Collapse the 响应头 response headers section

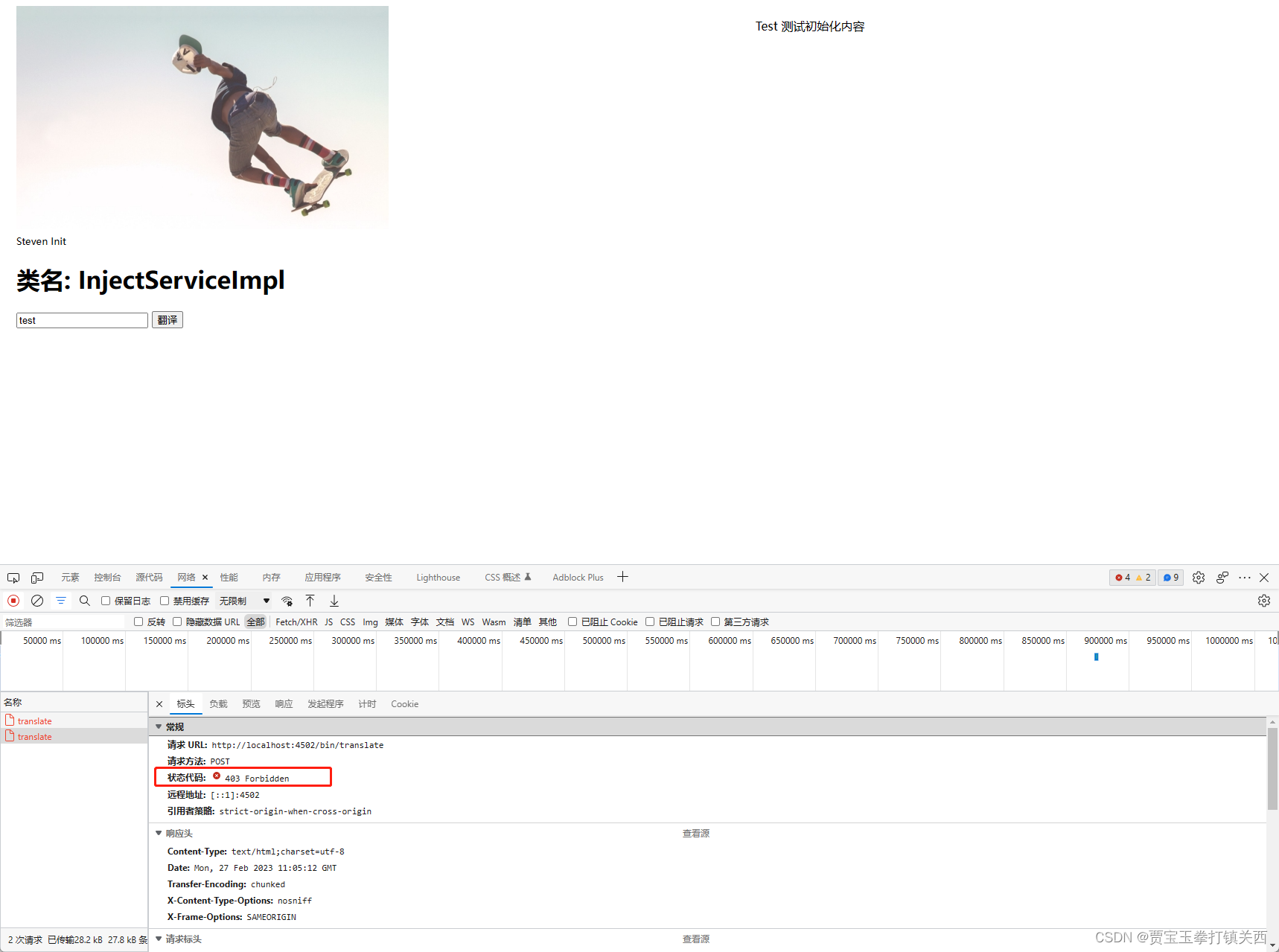(159, 833)
